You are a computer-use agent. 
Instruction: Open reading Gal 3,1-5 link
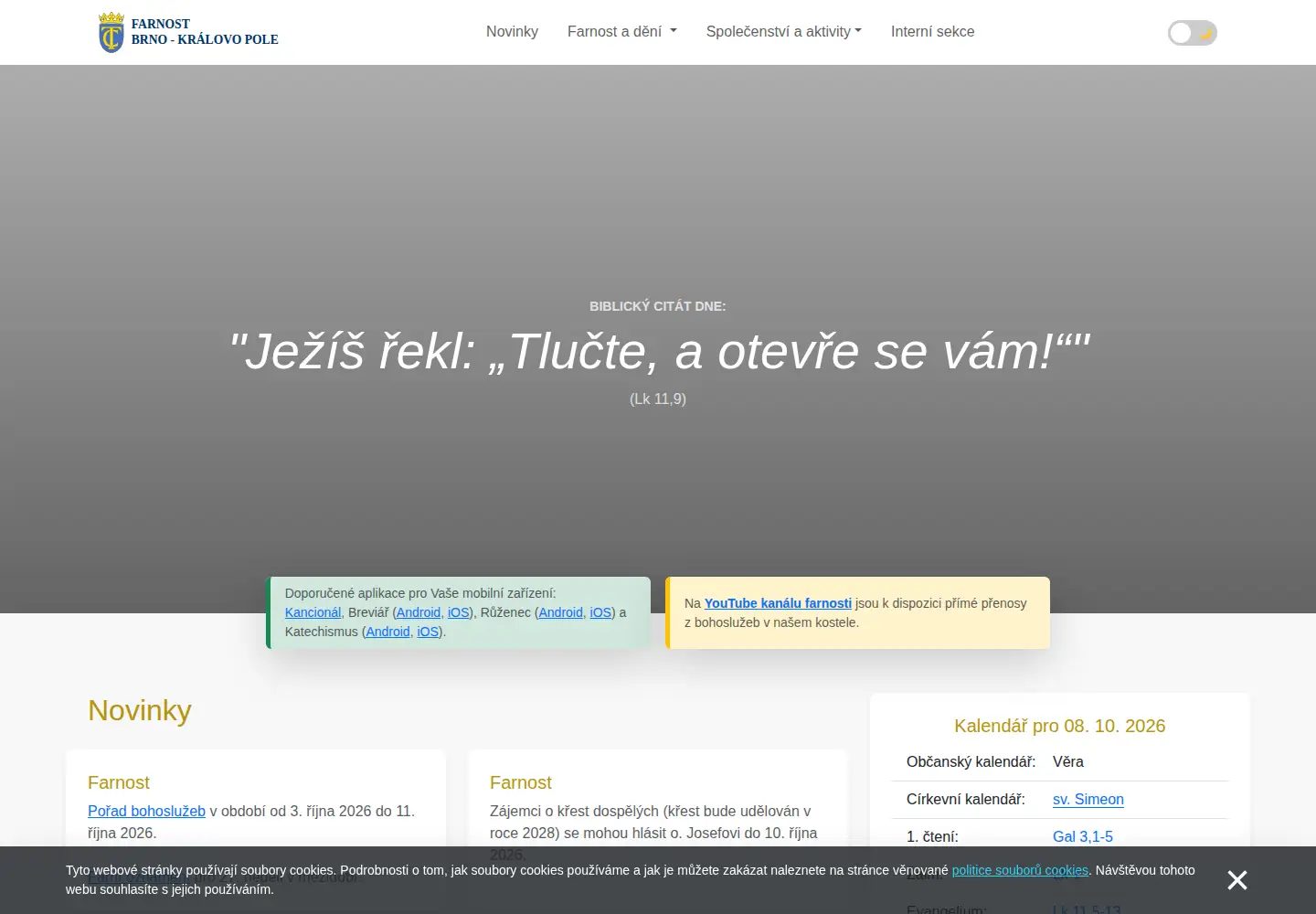pos(1083,836)
